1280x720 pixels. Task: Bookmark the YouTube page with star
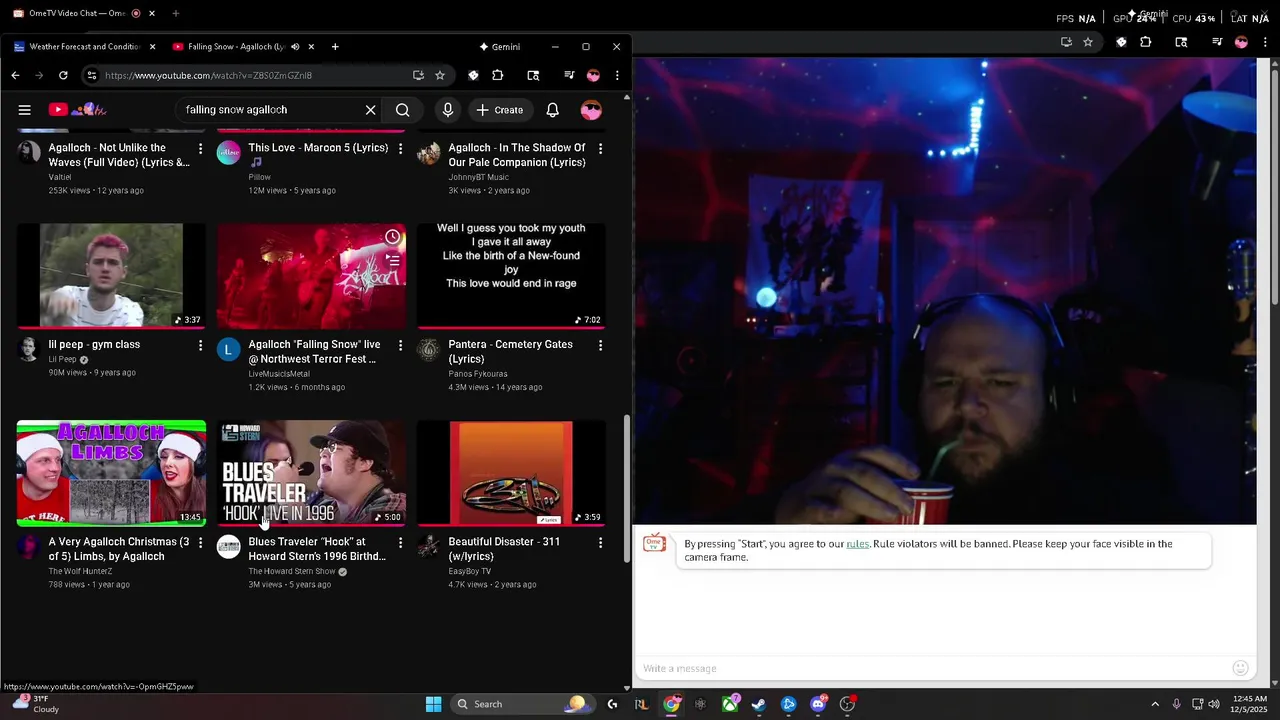440,75
